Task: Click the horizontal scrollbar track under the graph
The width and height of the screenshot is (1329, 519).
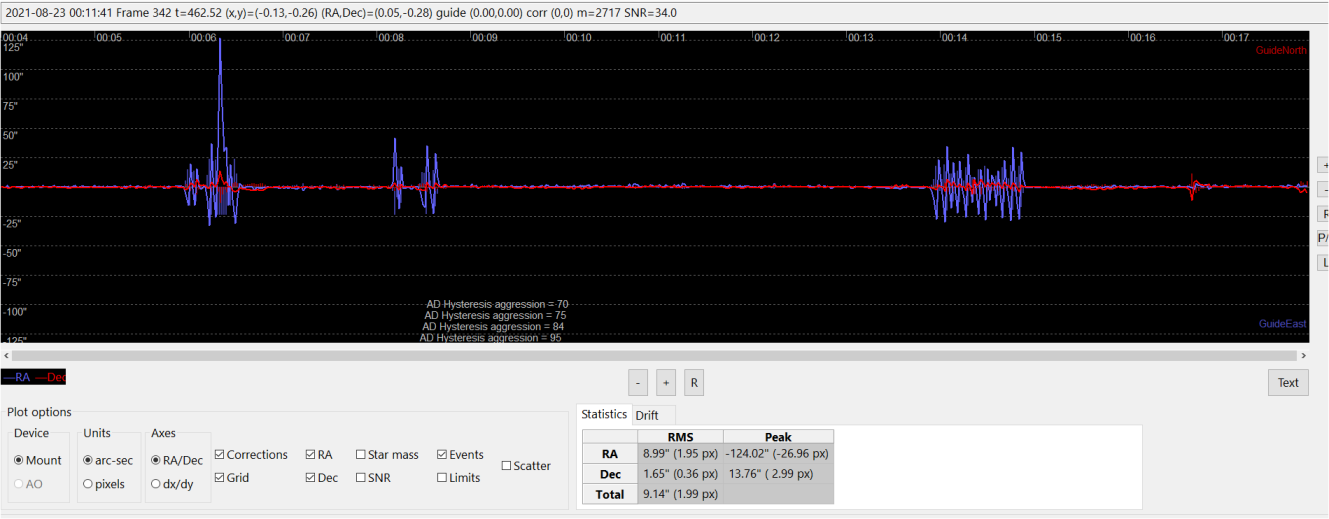Action: tap(654, 355)
